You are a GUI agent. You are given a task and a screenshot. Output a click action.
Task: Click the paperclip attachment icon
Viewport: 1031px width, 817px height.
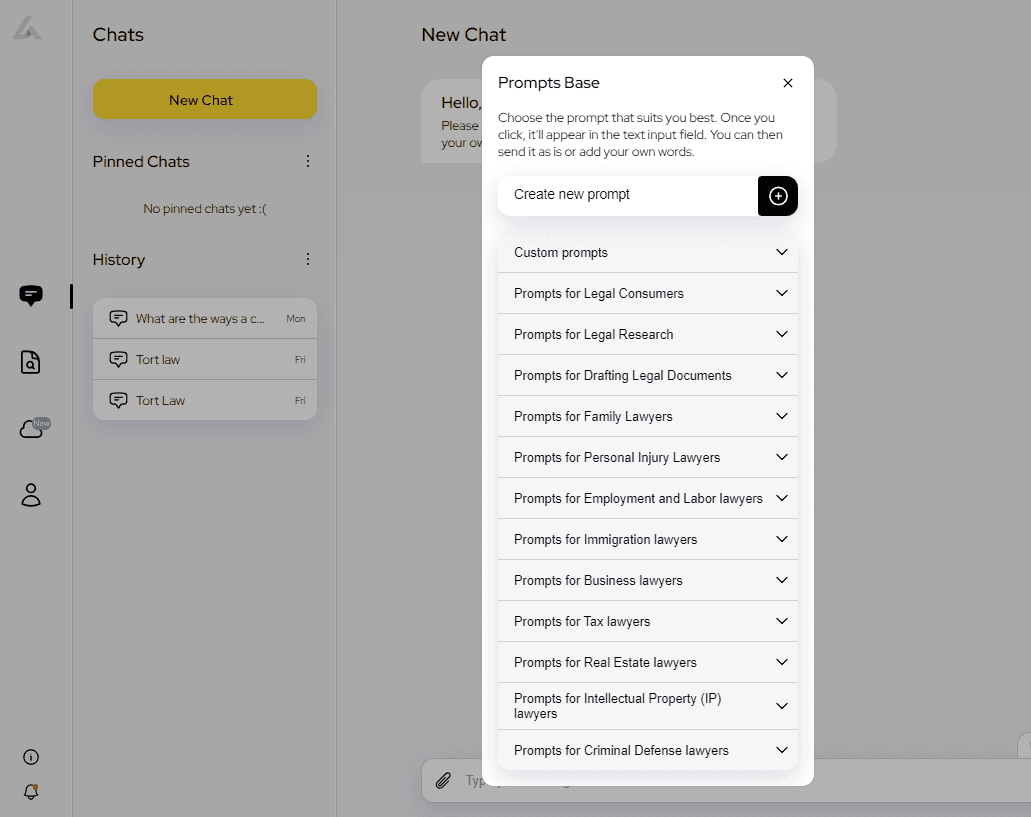click(x=444, y=780)
